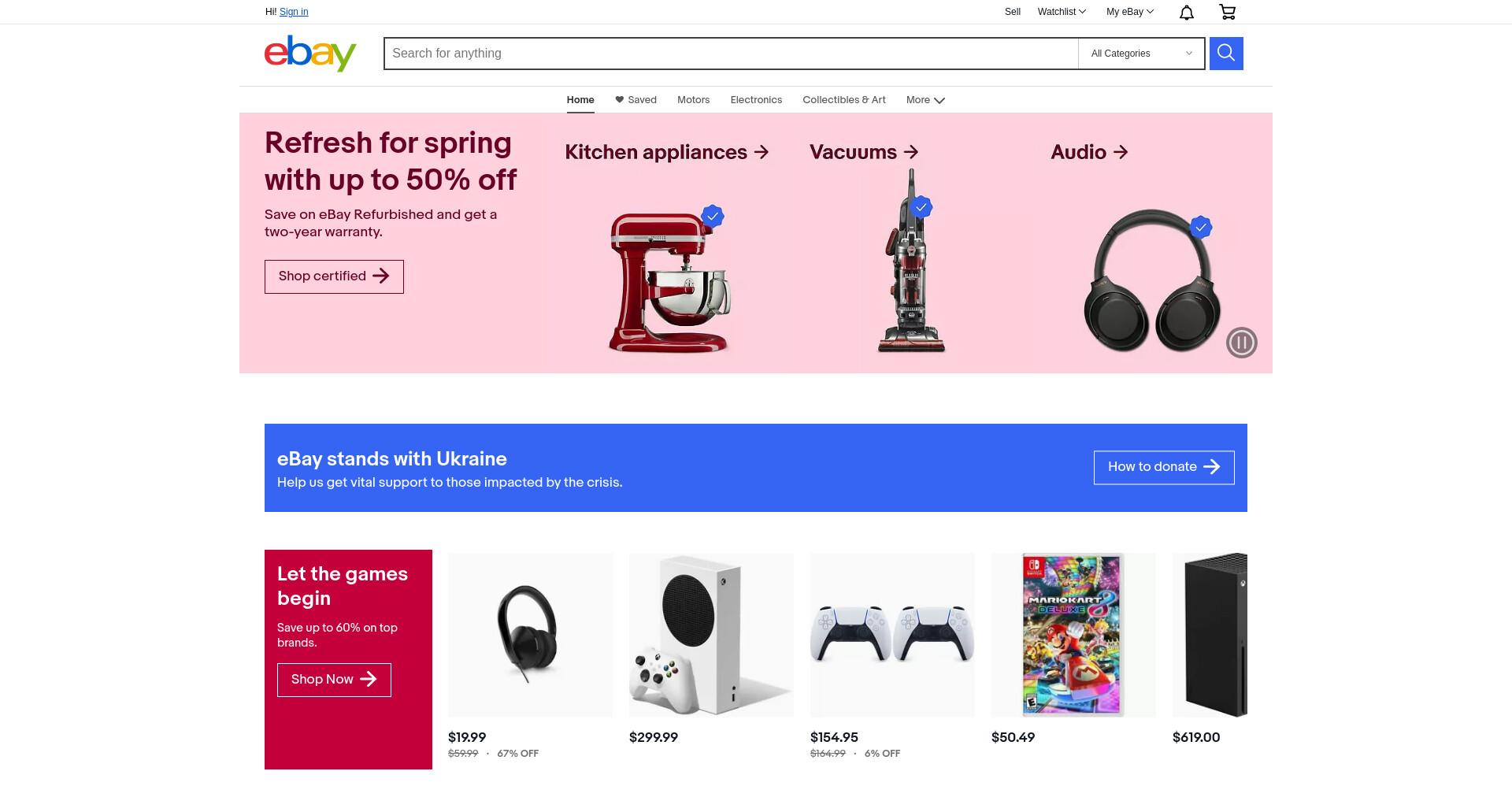Click the Sign in link
The height and width of the screenshot is (786, 1512).
pyautogui.click(x=294, y=12)
